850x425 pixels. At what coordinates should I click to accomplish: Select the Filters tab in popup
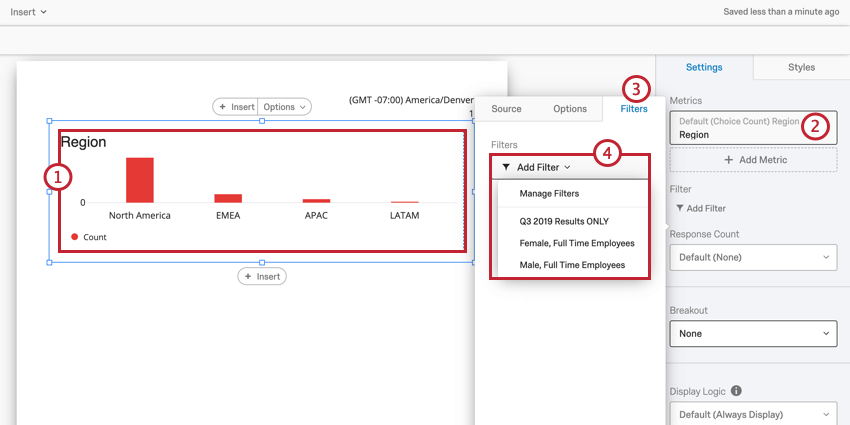point(633,109)
